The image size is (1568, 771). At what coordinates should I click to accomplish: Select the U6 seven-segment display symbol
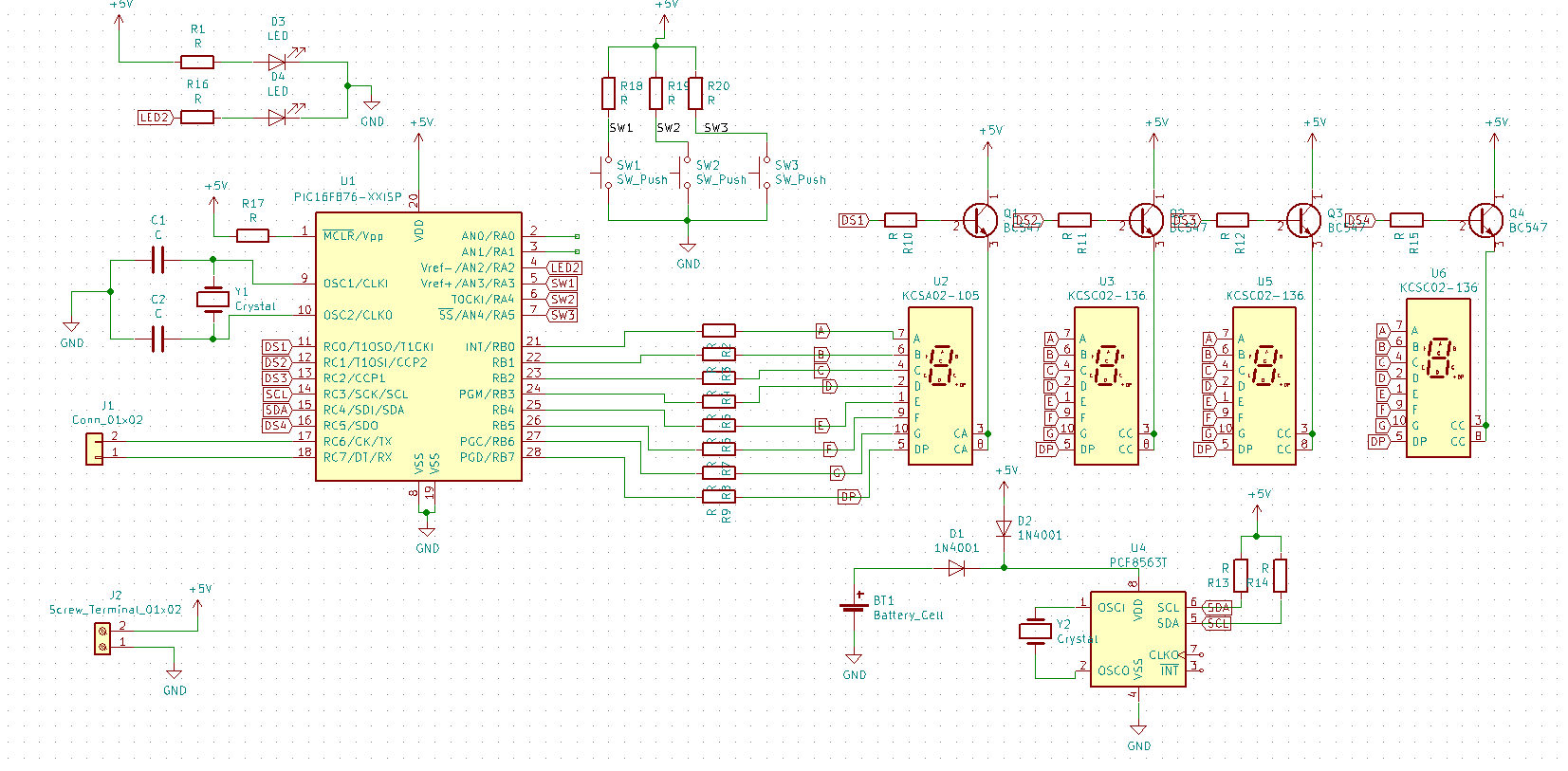pos(1438,377)
